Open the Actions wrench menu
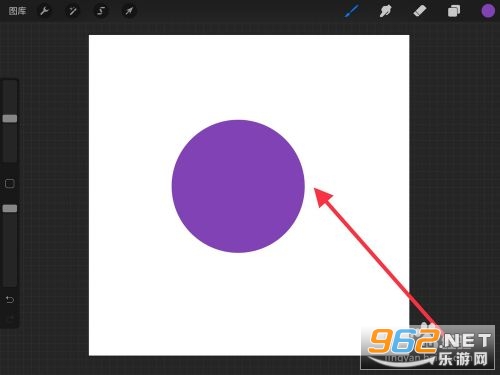Viewport: 500px width, 375px height. pyautogui.click(x=44, y=11)
